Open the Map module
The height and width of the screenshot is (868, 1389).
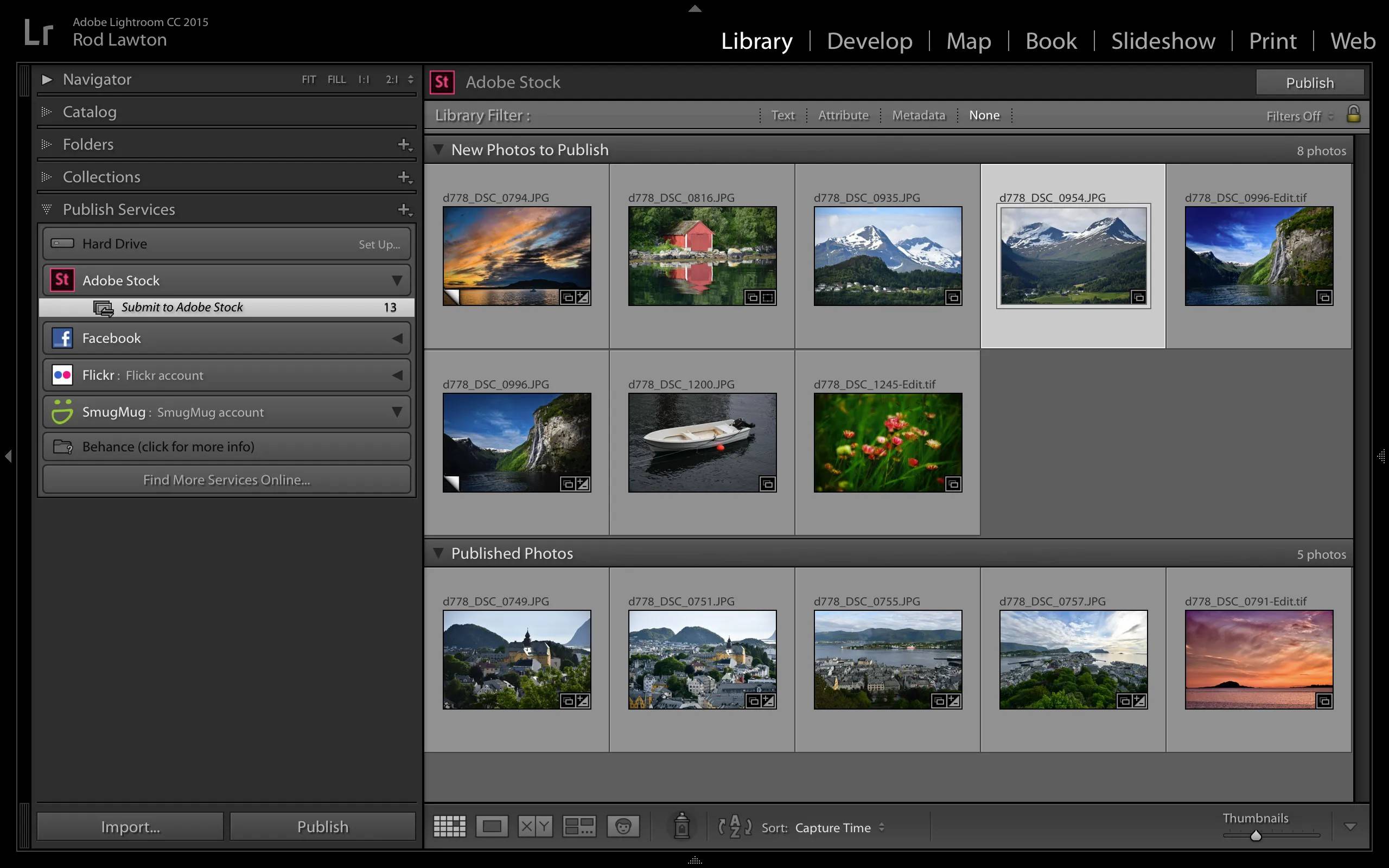[x=969, y=41]
